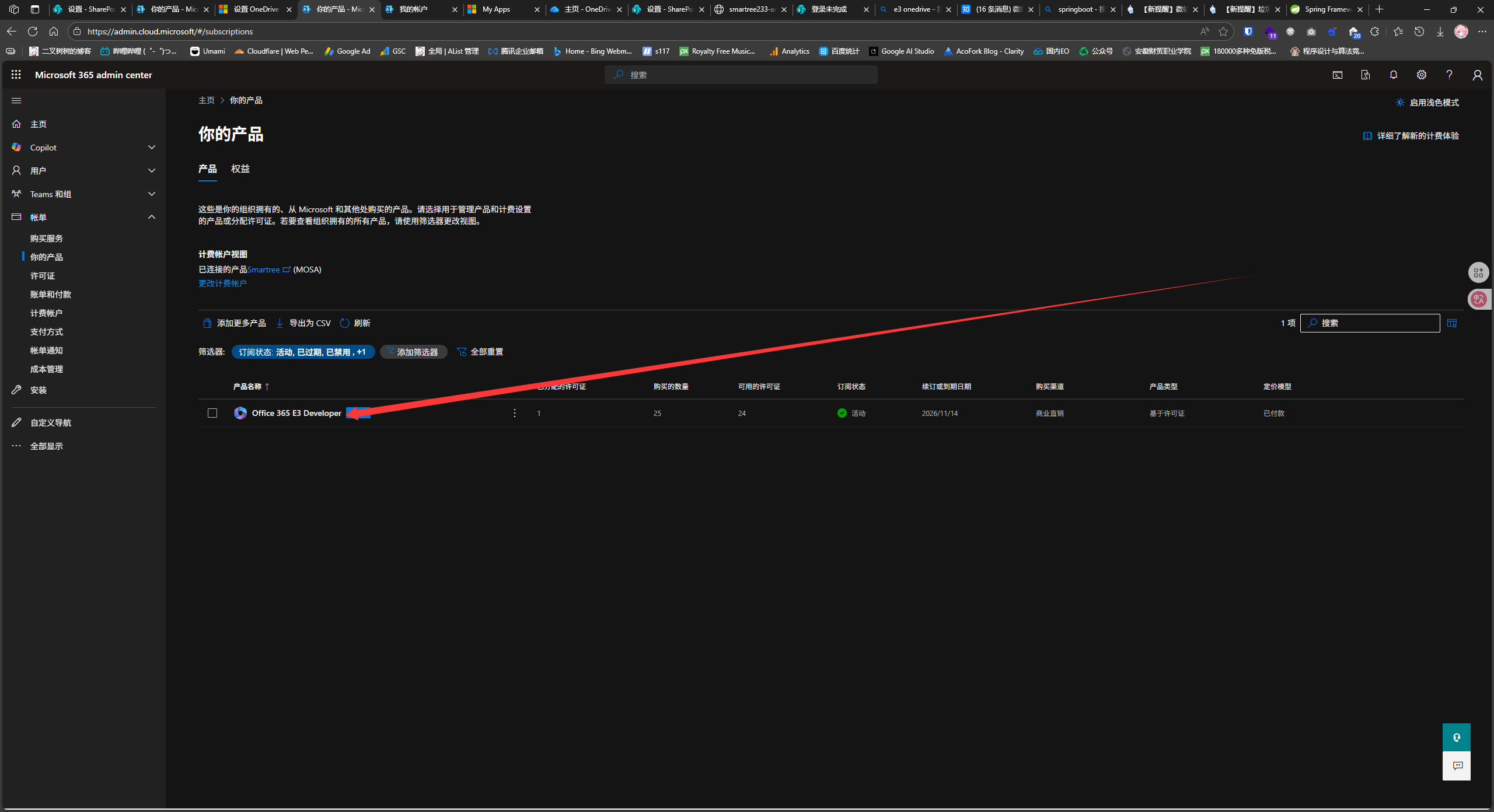Select the Office 365 E3 Developer checkbox
The width and height of the screenshot is (1494, 812).
pos(212,413)
